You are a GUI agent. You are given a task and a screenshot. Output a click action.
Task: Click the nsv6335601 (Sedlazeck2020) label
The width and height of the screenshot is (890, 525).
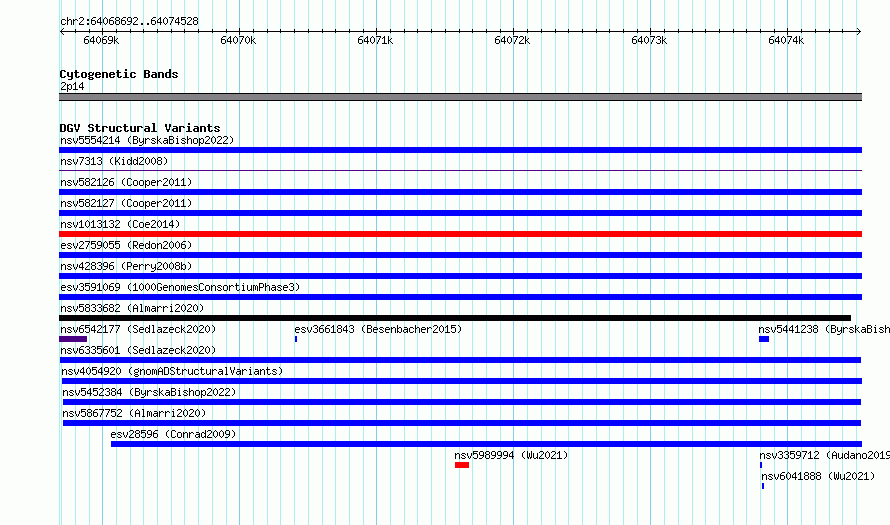[138, 350]
